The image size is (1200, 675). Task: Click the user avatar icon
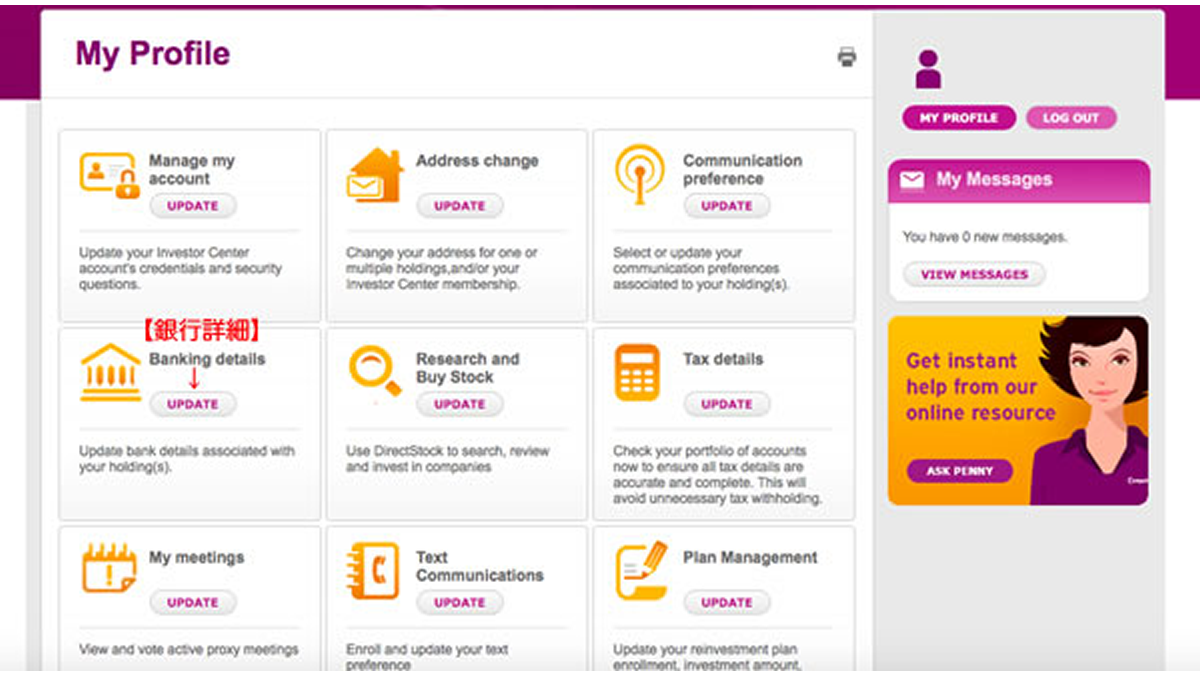click(x=928, y=69)
